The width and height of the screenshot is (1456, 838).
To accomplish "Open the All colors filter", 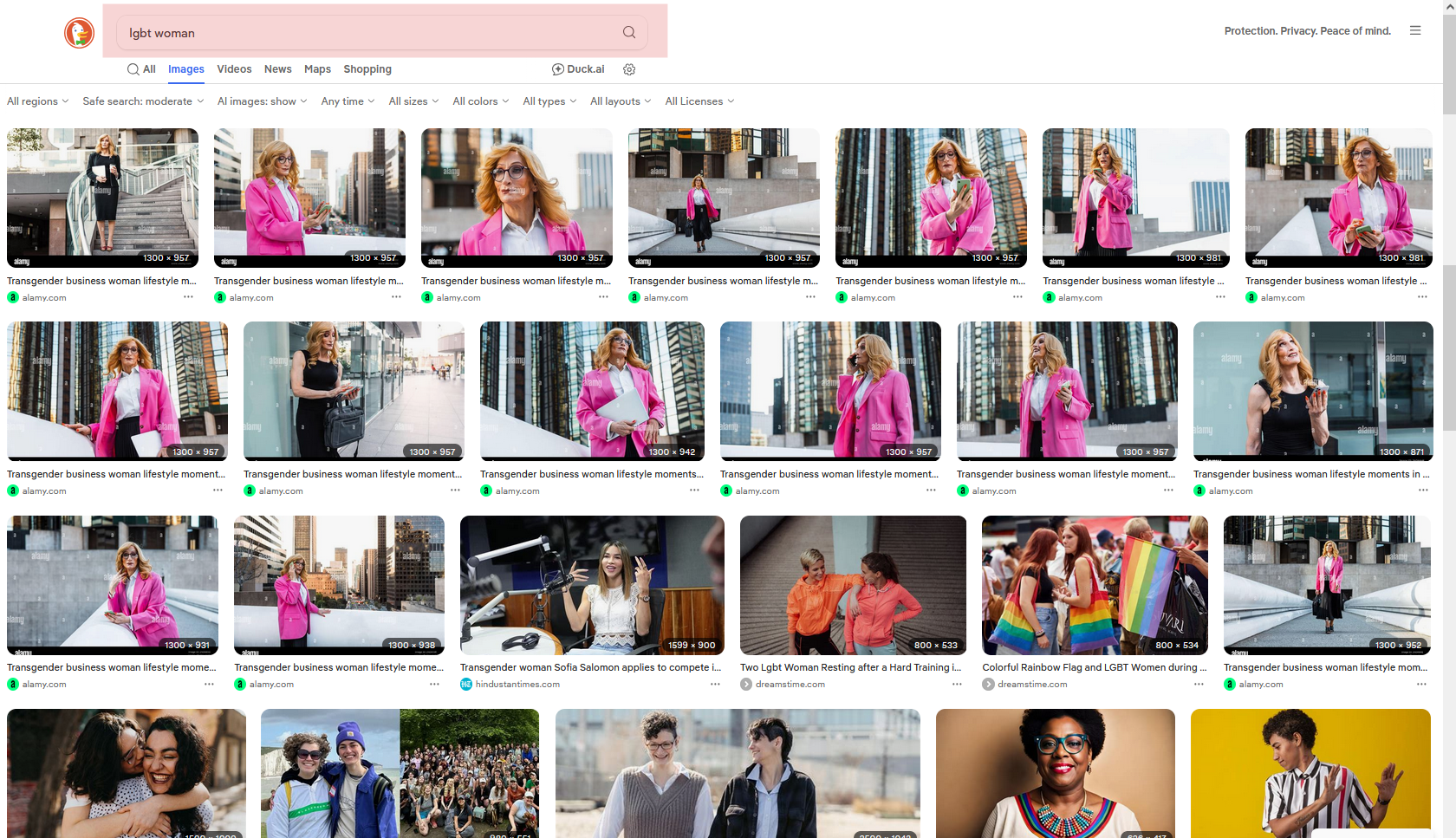I will (x=480, y=101).
